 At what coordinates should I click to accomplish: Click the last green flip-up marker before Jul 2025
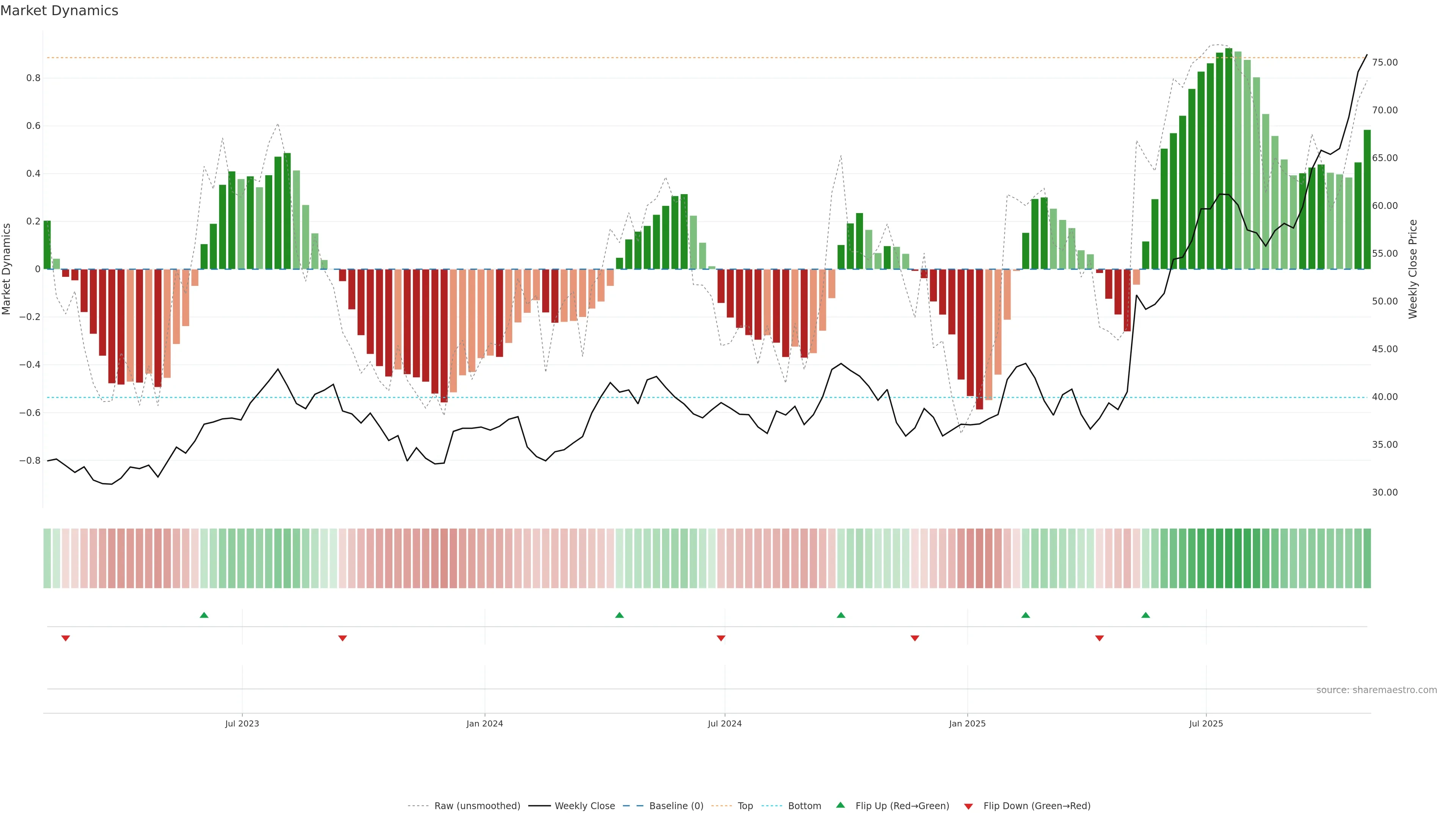point(1145,615)
